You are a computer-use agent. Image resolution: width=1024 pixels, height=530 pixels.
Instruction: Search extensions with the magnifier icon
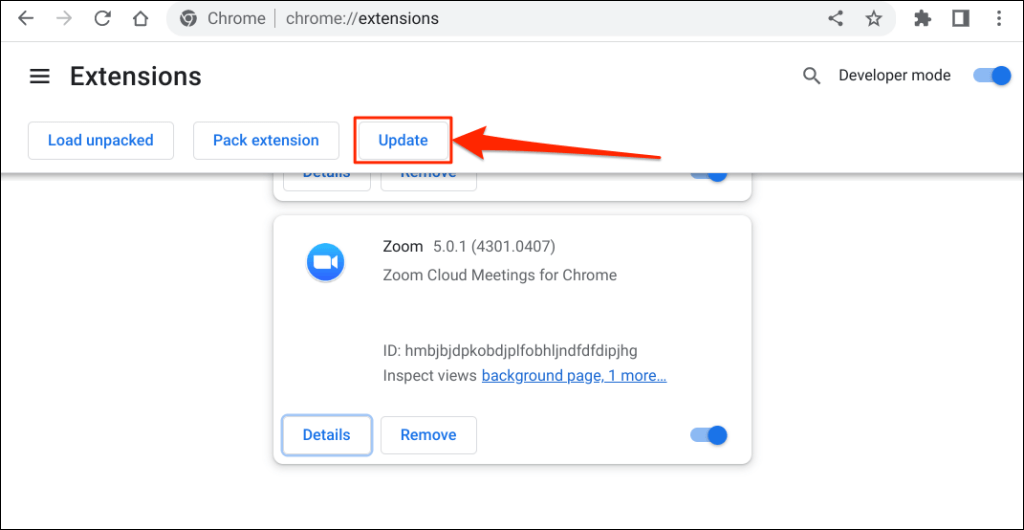click(811, 76)
